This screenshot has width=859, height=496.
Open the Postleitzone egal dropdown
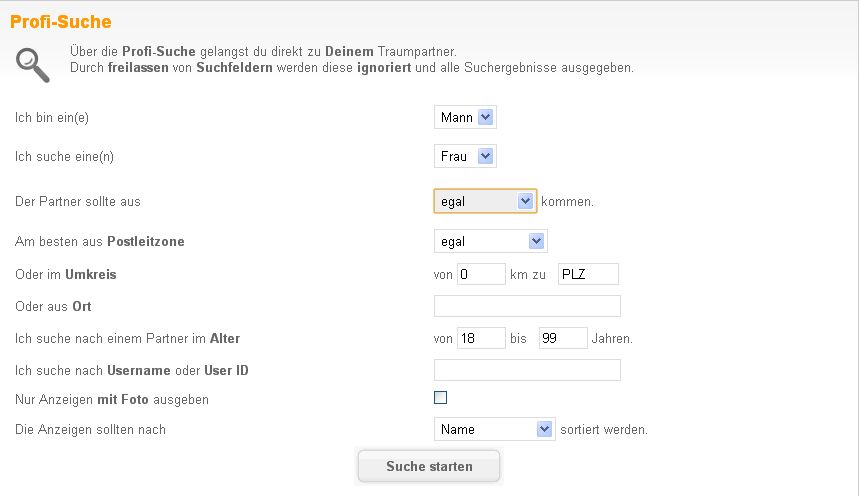pos(490,241)
